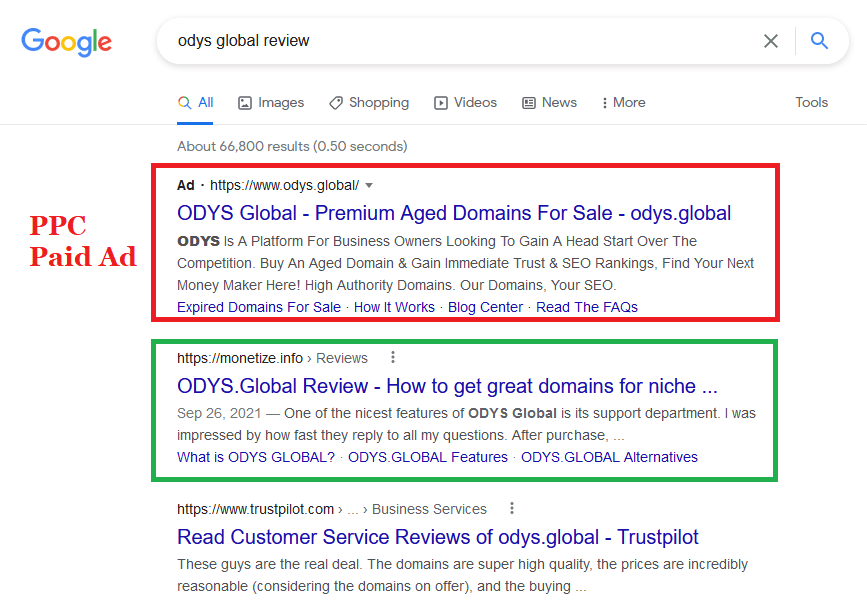The image size is (867, 615).
Task: Open the ODYS Global Premium Aged Domains ad
Action: (454, 213)
